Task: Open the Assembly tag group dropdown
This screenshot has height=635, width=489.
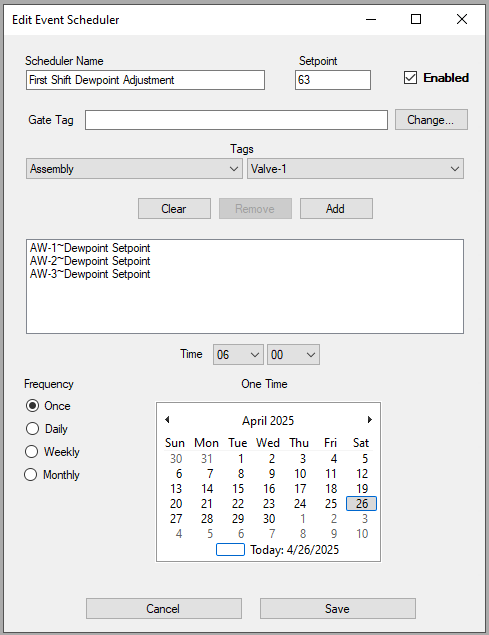Action: 135,168
